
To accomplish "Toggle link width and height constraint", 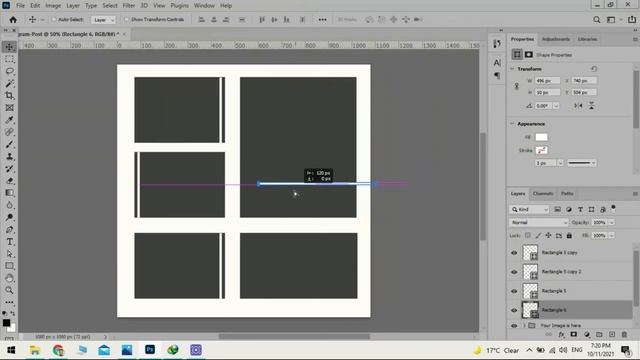I will 516,87.
